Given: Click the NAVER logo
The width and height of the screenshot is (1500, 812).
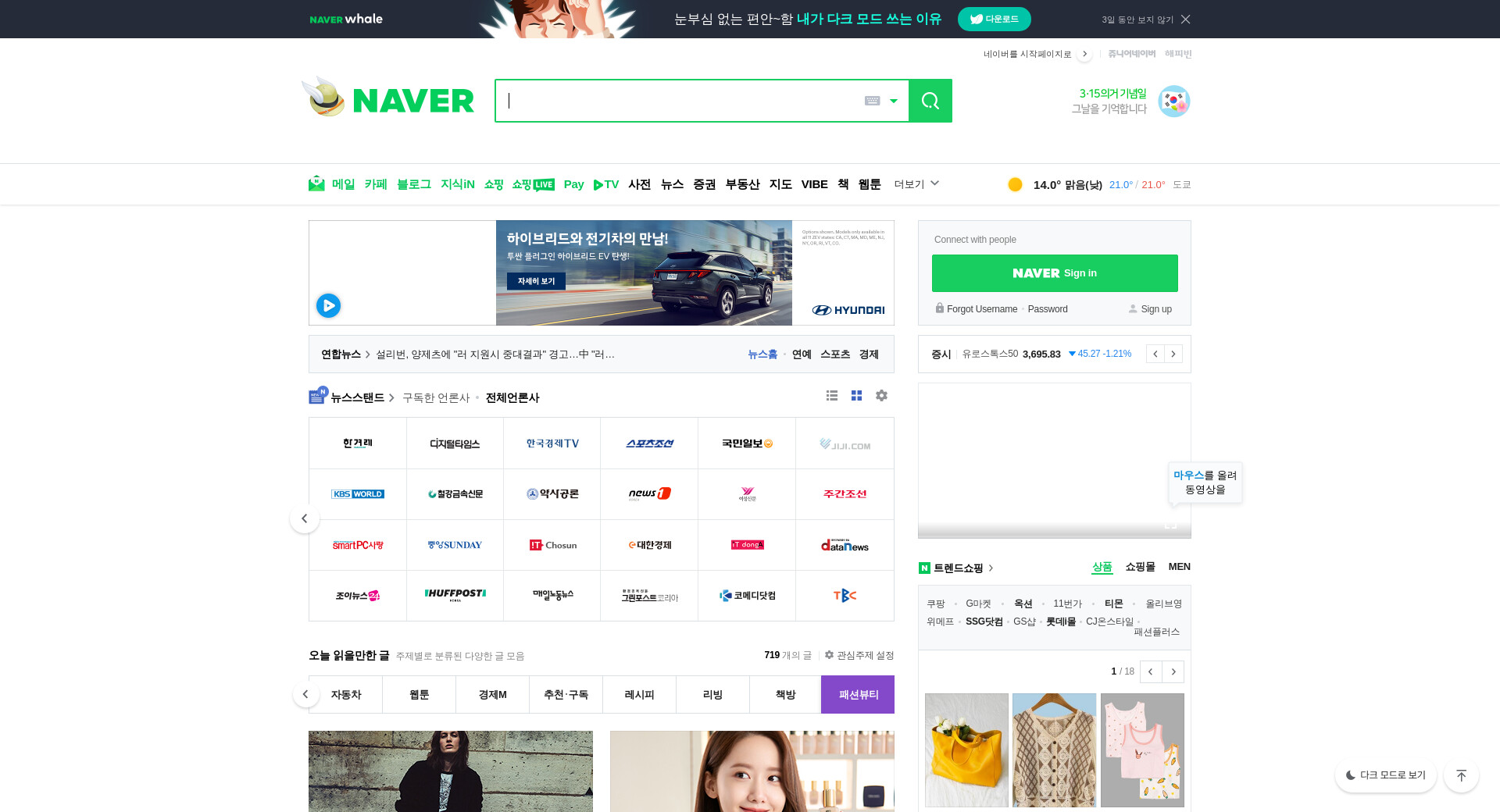Looking at the screenshot, I should (413, 101).
